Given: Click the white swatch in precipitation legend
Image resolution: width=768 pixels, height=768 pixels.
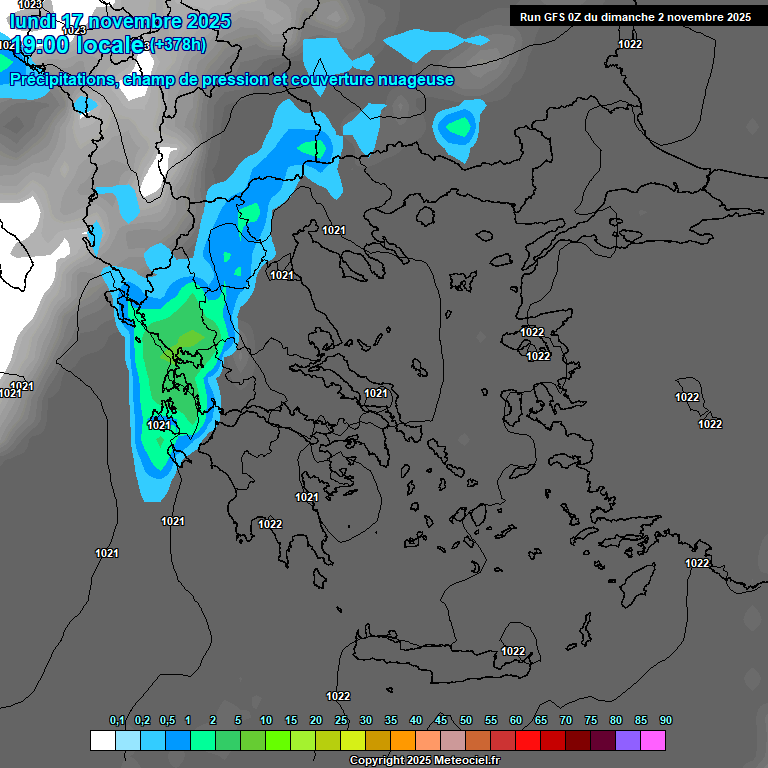Looking at the screenshot, I should [x=102, y=741].
